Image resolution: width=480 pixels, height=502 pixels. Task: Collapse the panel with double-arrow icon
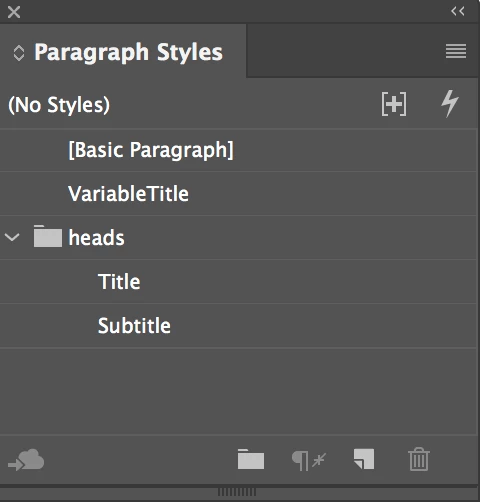(458, 11)
